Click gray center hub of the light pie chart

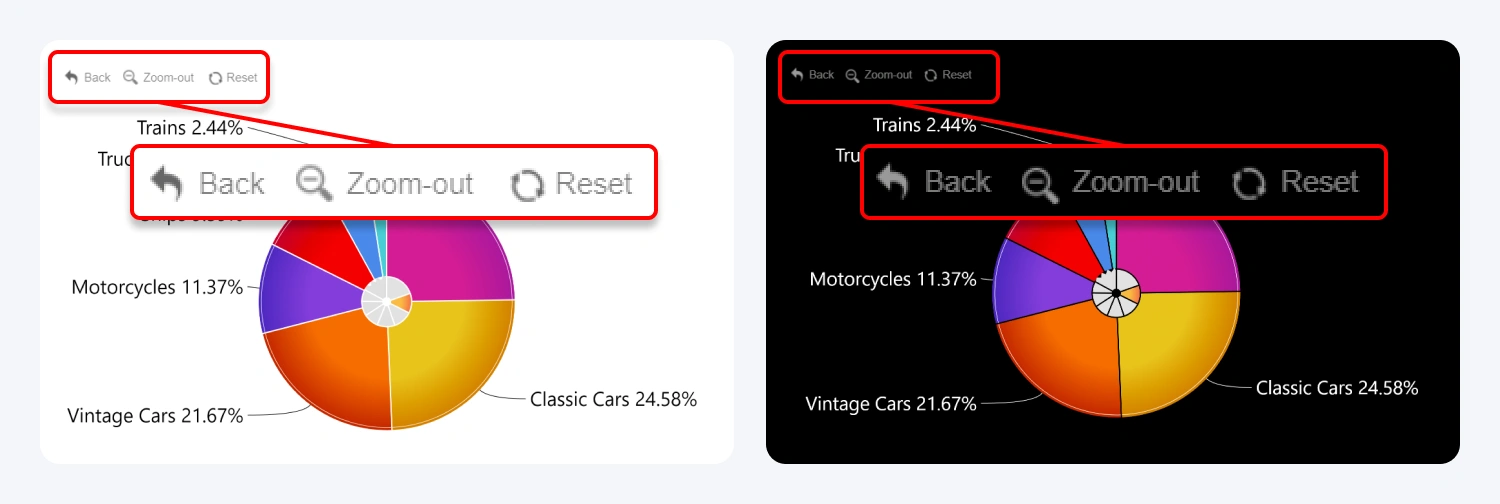tap(385, 302)
